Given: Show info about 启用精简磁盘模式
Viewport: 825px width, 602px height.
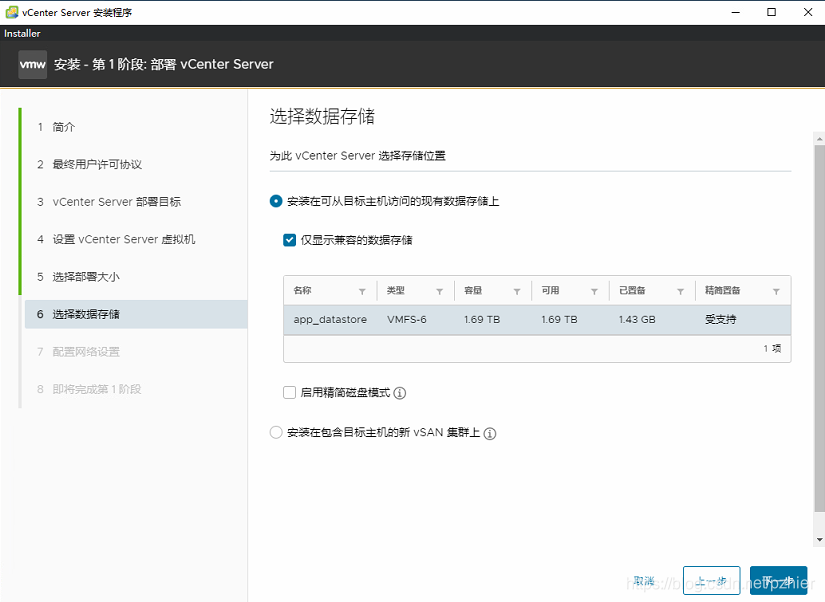Looking at the screenshot, I should [400, 393].
